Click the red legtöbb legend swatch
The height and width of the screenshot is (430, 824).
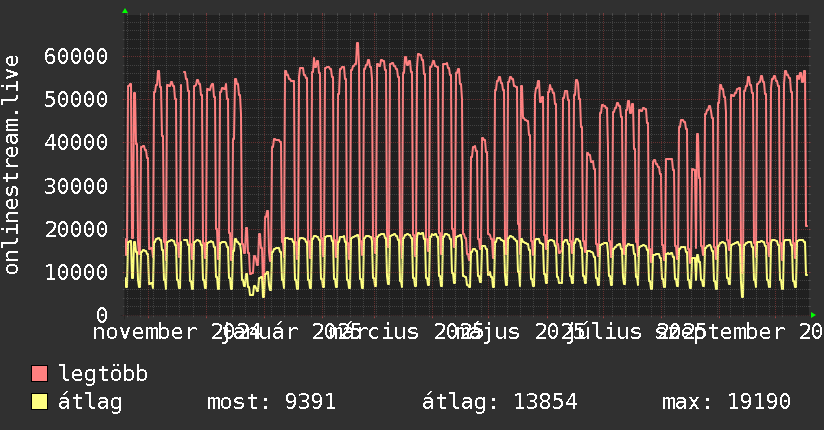coord(40,375)
